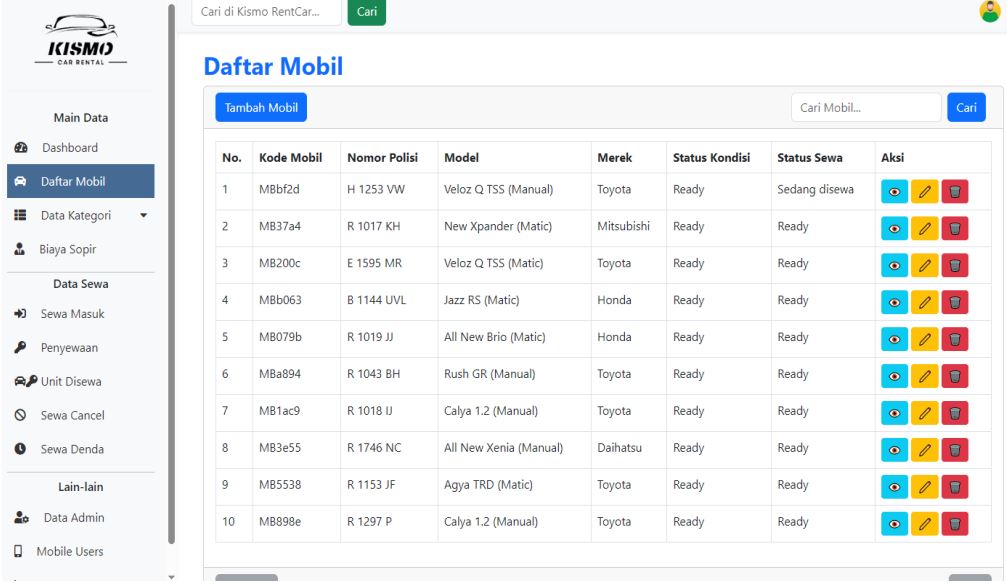
Task: Show details for Calya R 1018 IJ
Action: point(895,414)
